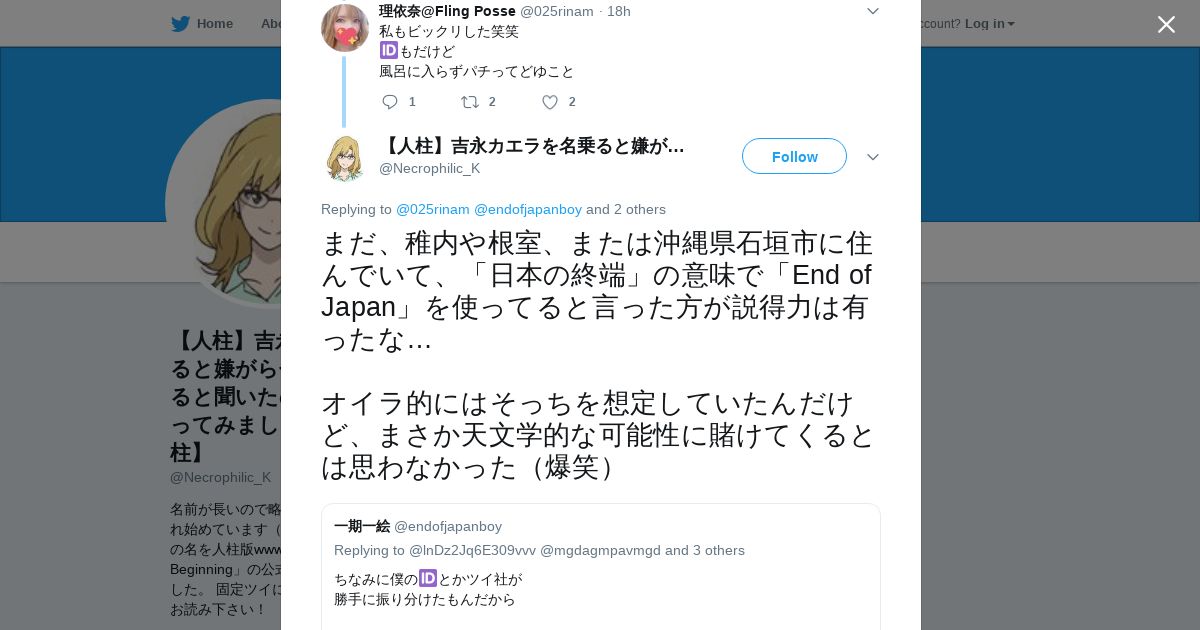Open the 18h timestamp link
Screen dimensions: 1200x630
tap(619, 11)
